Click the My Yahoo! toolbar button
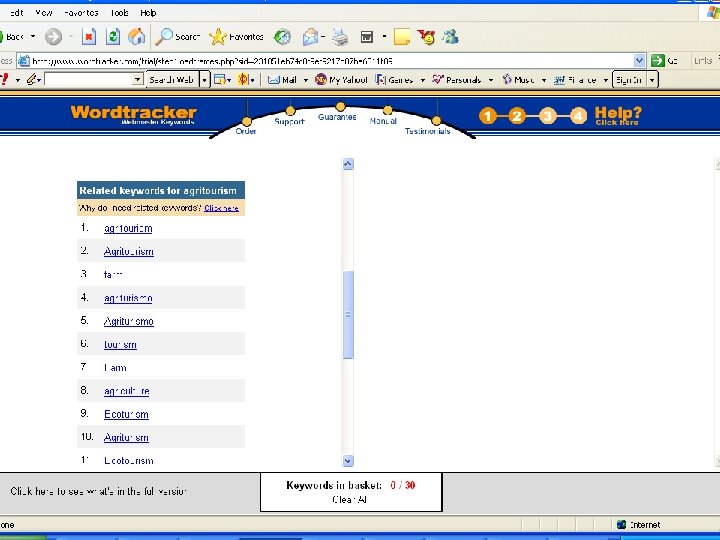Viewport: 720px width, 540px height. pyautogui.click(x=342, y=80)
